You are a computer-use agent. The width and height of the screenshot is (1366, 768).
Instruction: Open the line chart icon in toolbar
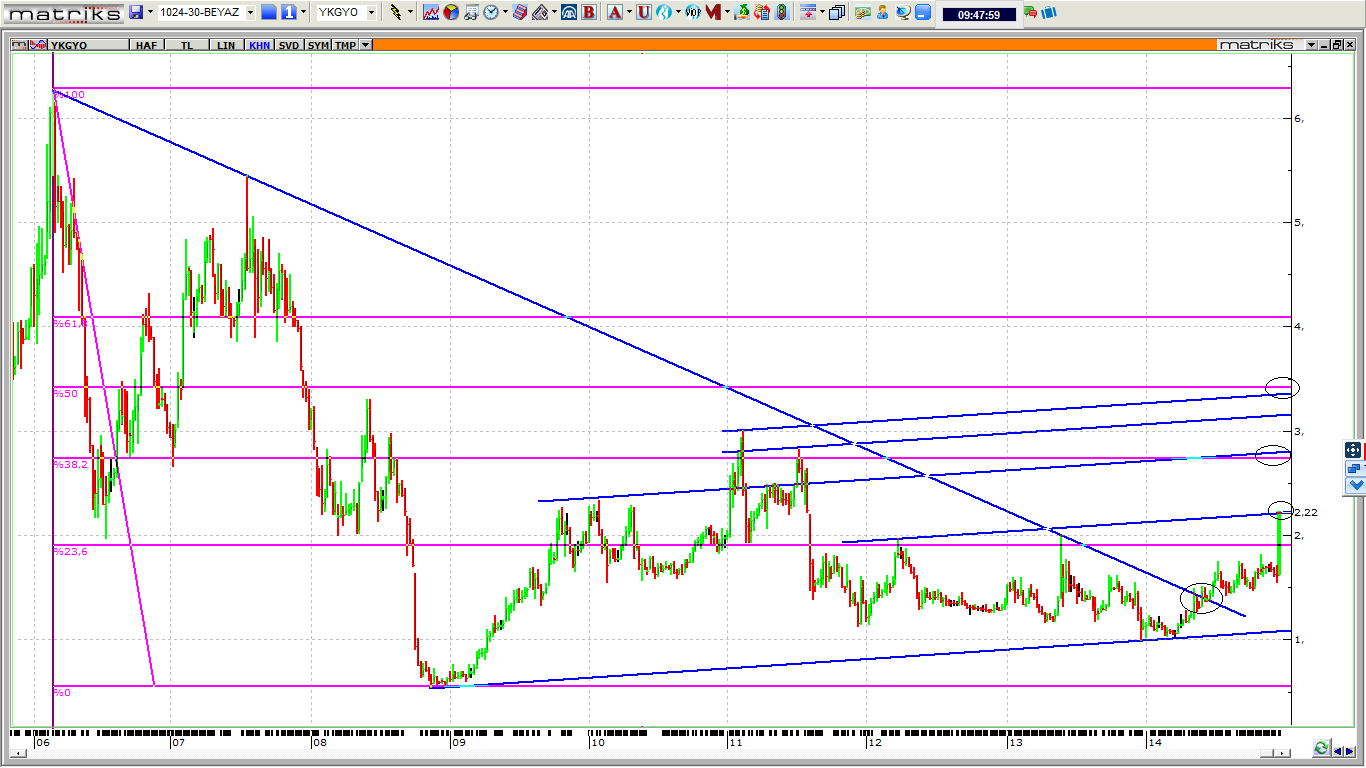(431, 12)
